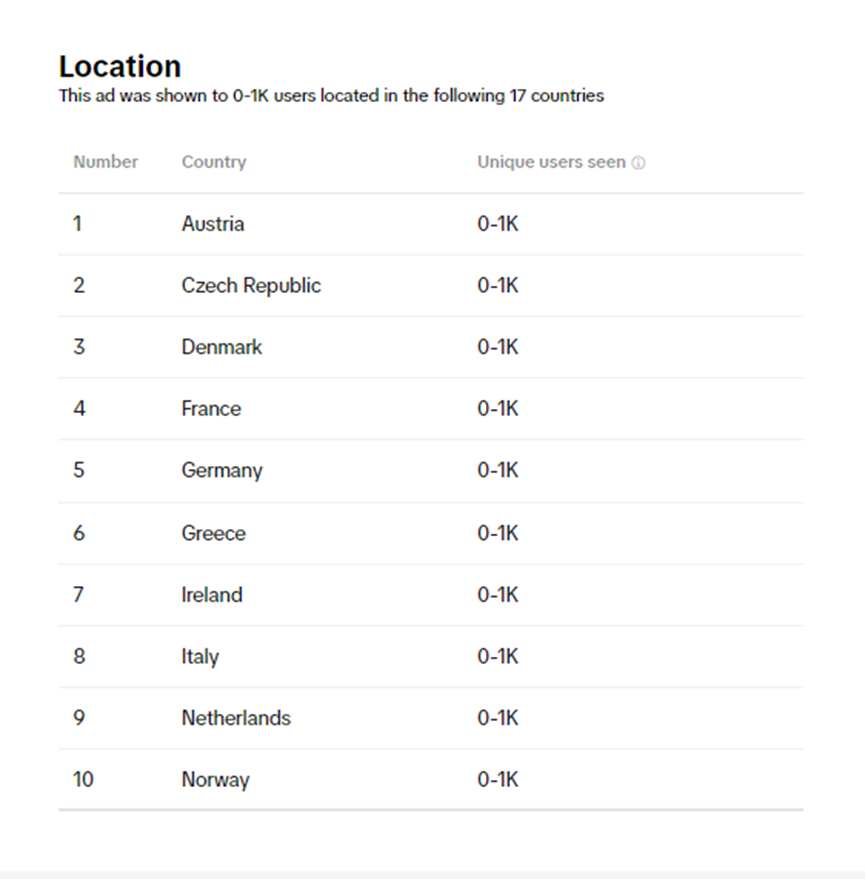The image size is (865, 879).
Task: Click the 0-1K value for Austria
Action: click(x=498, y=224)
